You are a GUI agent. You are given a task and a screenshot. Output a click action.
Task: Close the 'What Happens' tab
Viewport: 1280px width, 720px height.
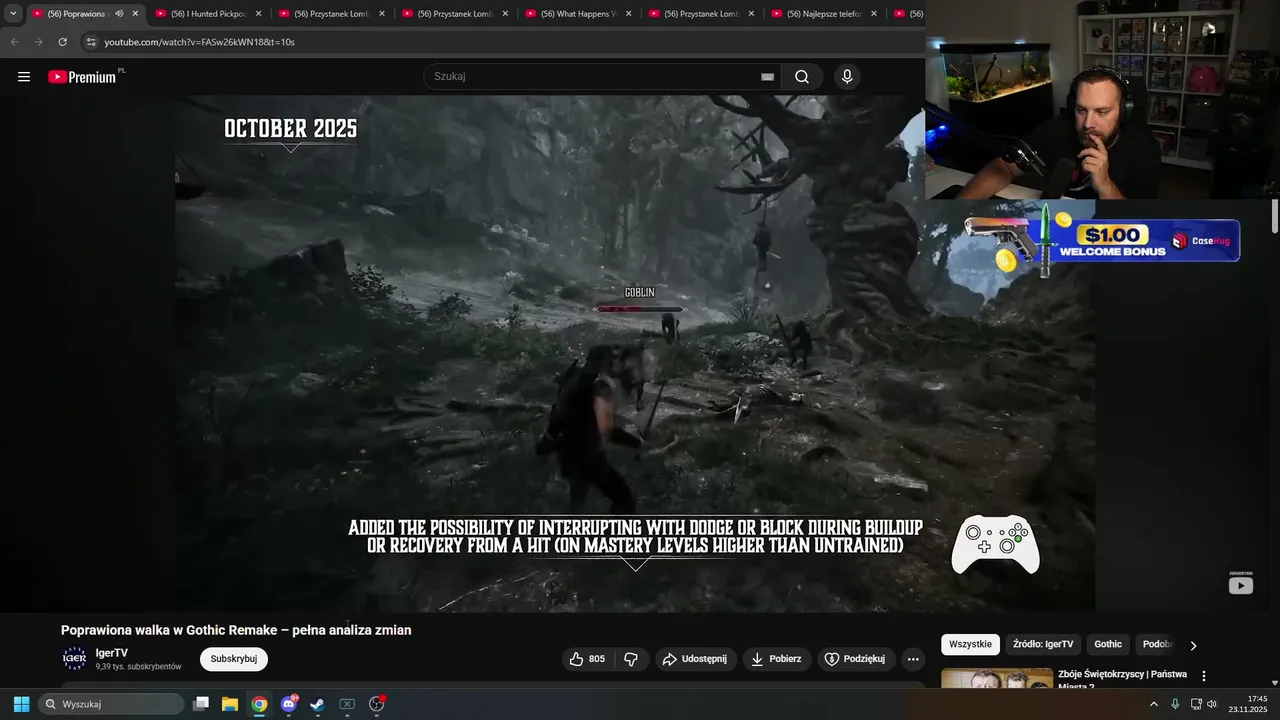[x=628, y=14]
